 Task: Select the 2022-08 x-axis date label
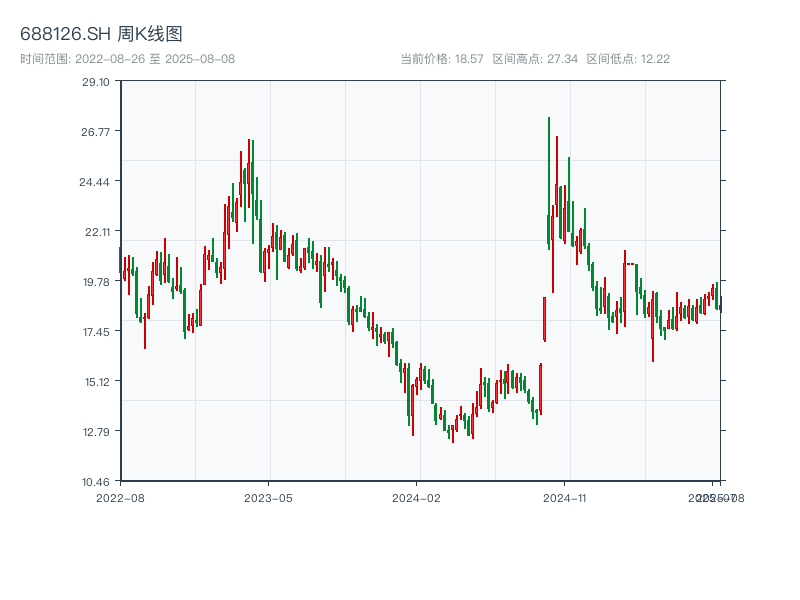pos(120,497)
